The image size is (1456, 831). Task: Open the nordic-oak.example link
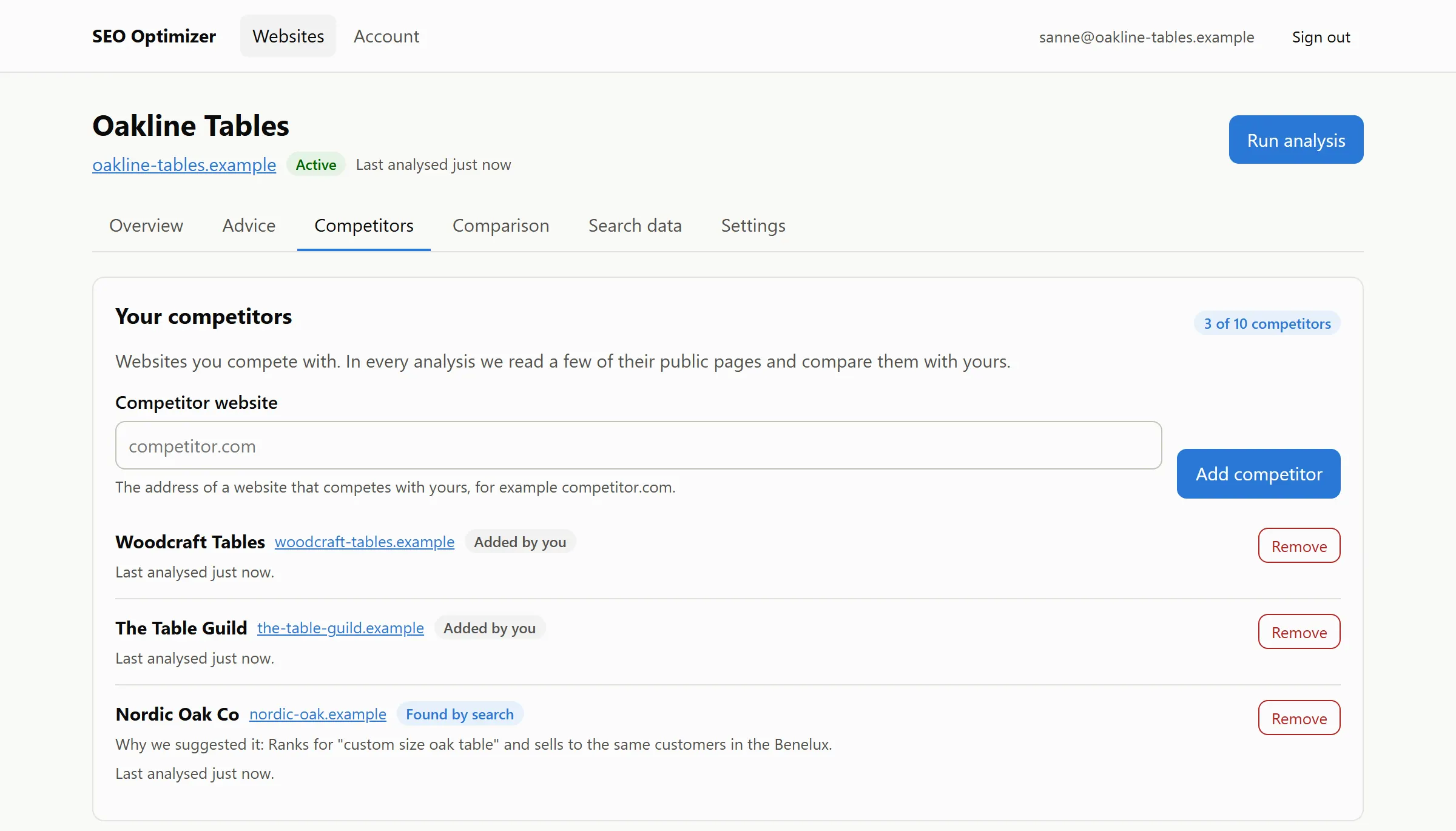pyautogui.click(x=318, y=714)
